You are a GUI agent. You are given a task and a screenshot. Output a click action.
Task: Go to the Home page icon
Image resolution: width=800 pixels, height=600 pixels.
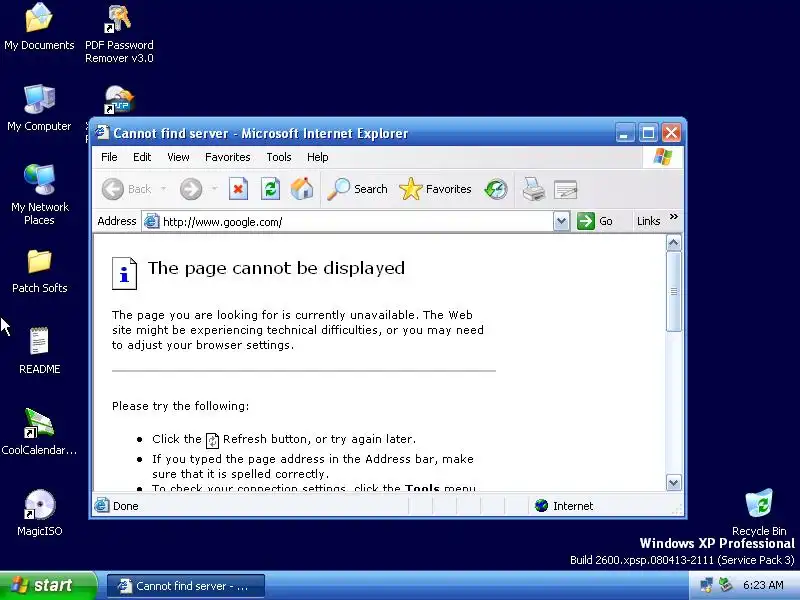[x=302, y=189]
